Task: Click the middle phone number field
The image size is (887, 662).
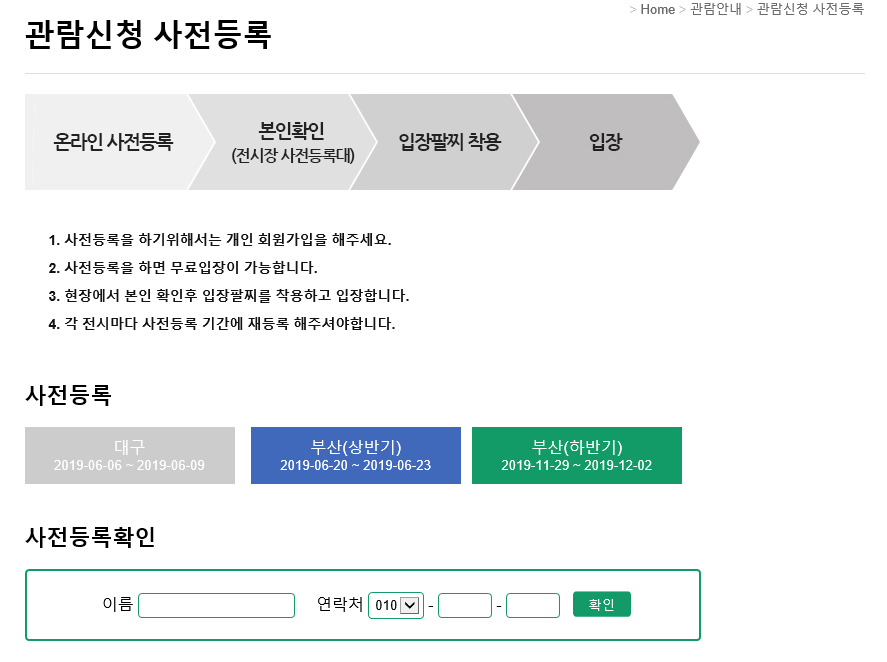Action: tap(465, 605)
